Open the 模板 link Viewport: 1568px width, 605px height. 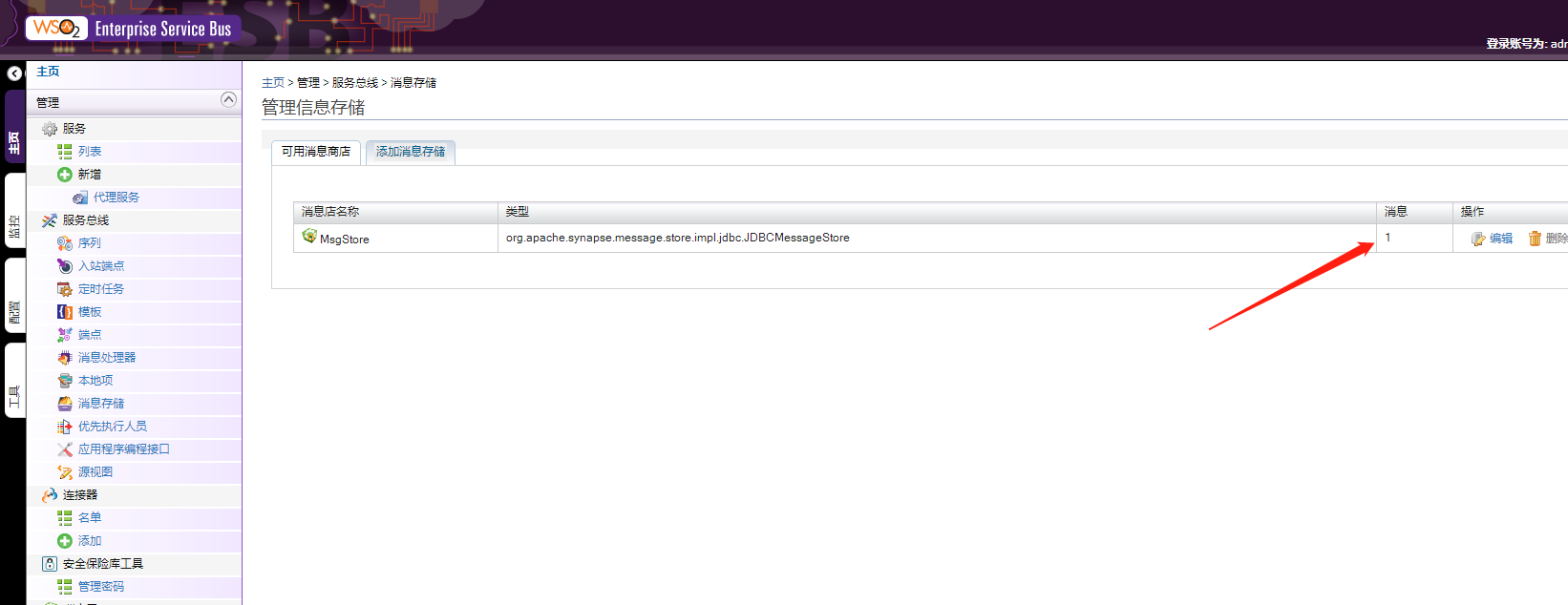coord(90,312)
